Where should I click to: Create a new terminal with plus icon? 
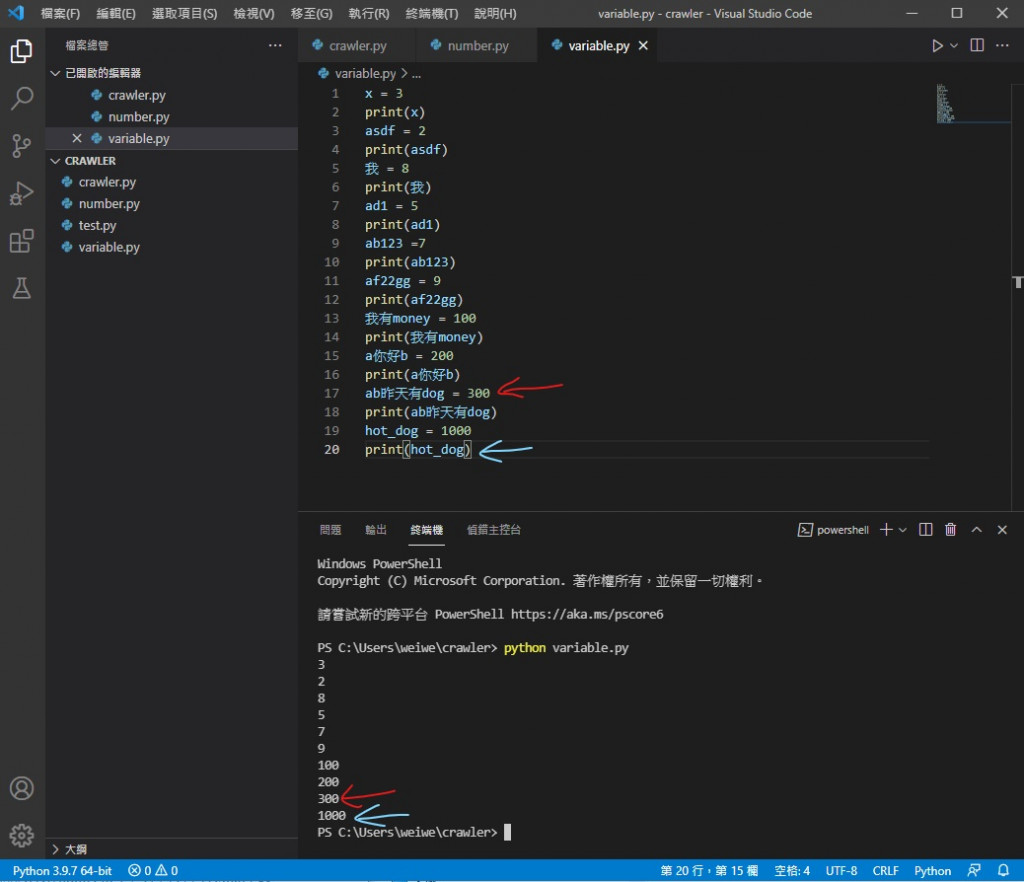point(886,529)
